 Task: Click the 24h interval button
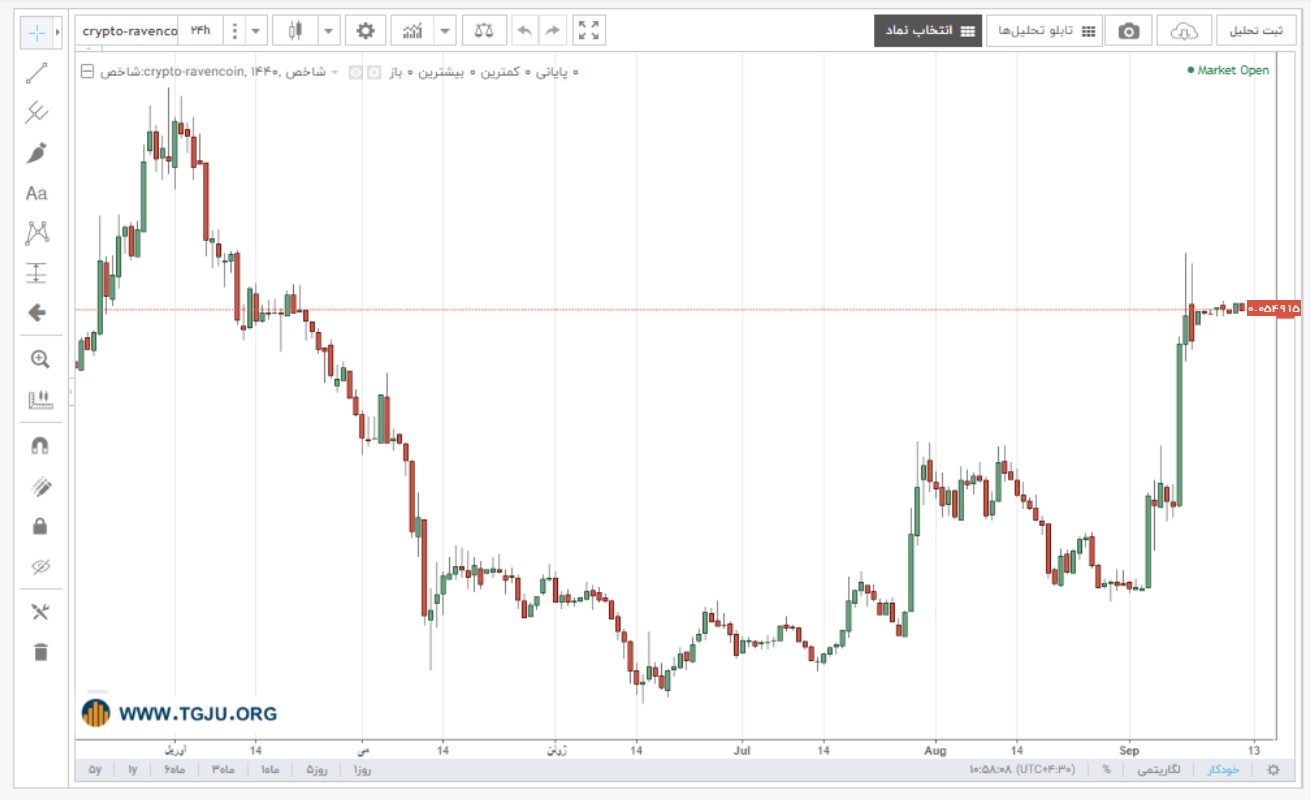(200, 31)
